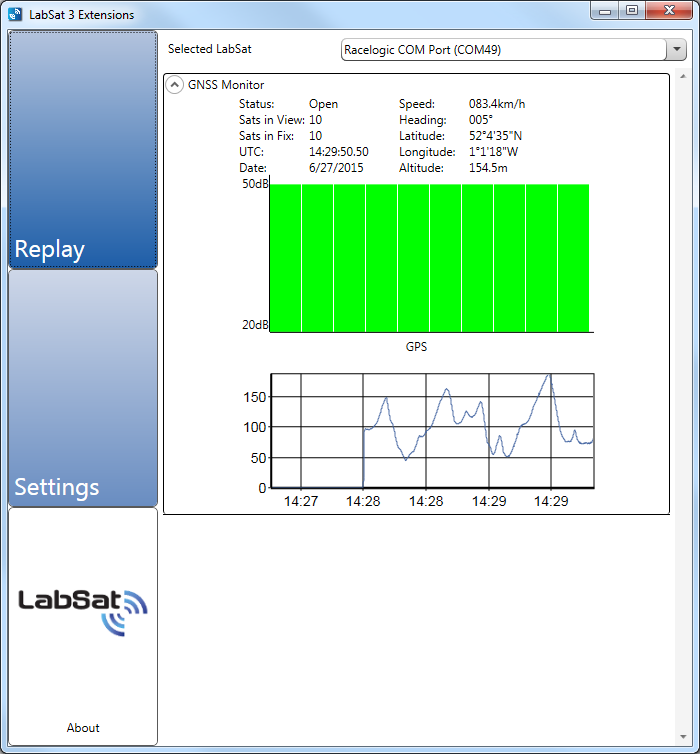
Task: Click the scrollbar down arrow
Action: 683,737
